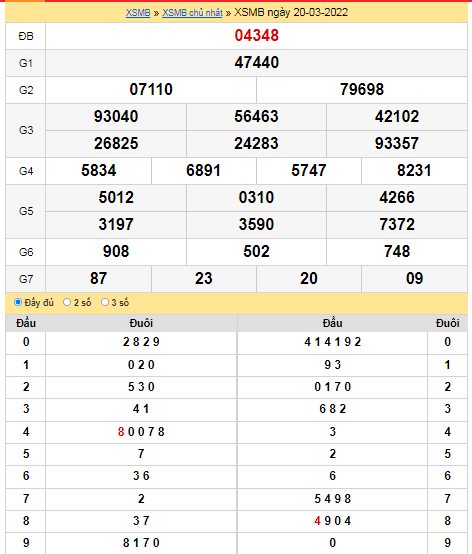The height and width of the screenshot is (554, 472).
Task: Click G3 number 26825
Action: [116, 143]
